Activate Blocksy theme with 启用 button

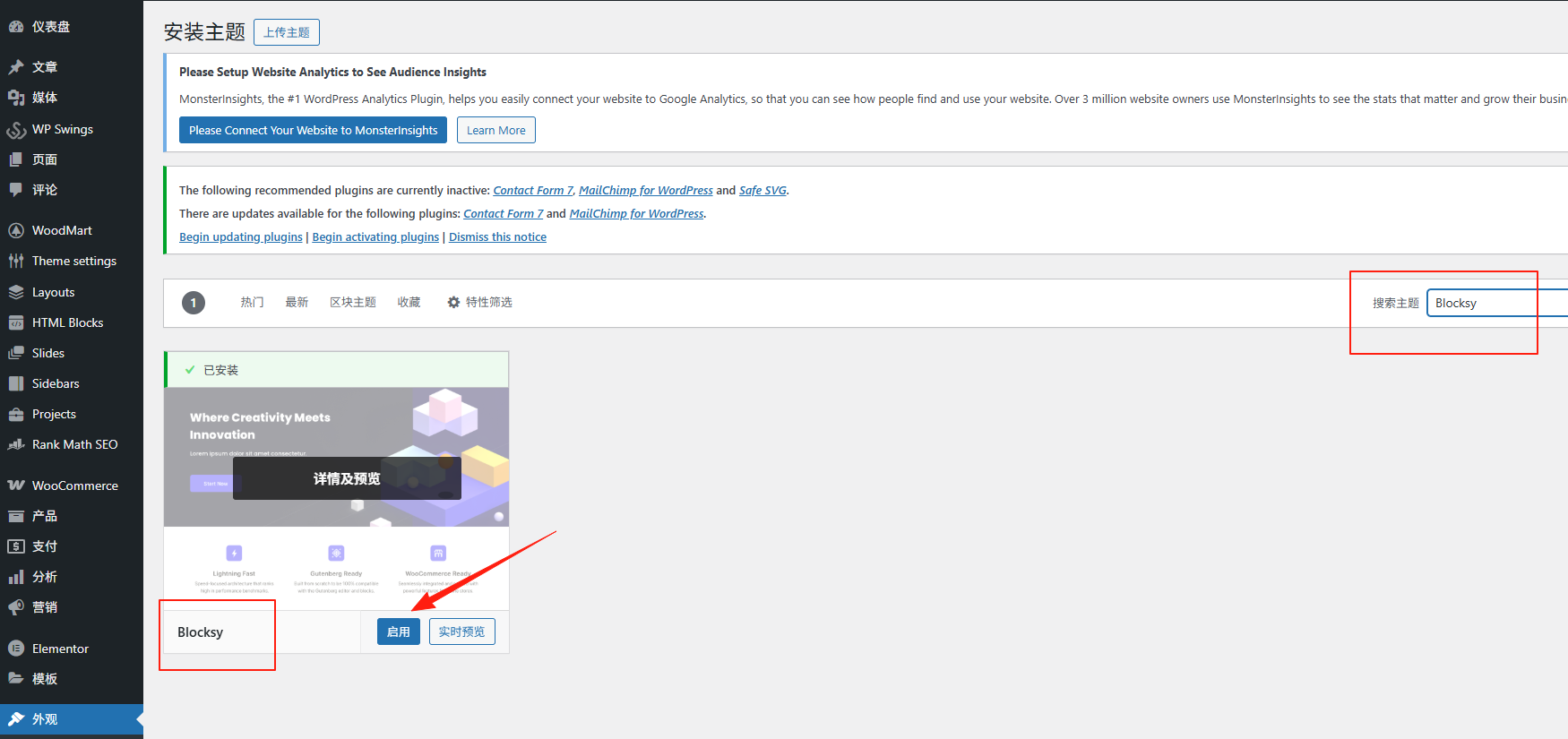coord(398,632)
